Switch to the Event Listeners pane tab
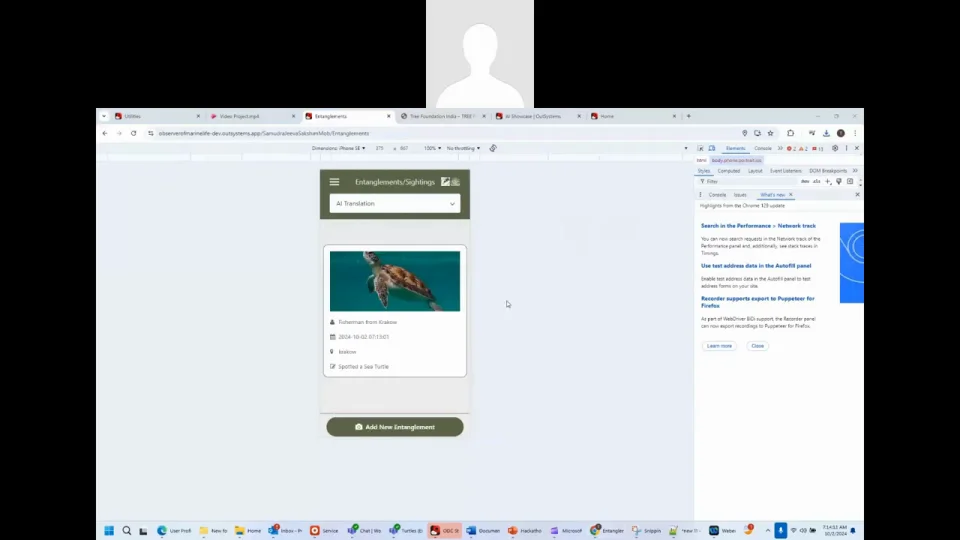Viewport: 960px width, 540px height. point(786,171)
